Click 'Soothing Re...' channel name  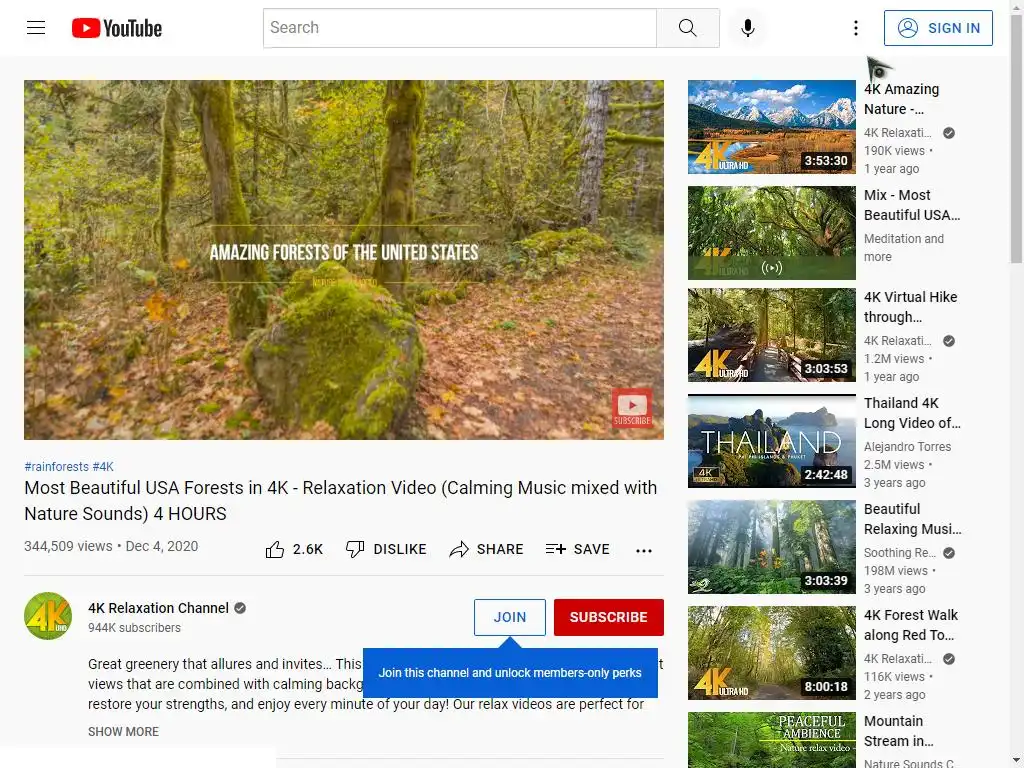[900, 552]
